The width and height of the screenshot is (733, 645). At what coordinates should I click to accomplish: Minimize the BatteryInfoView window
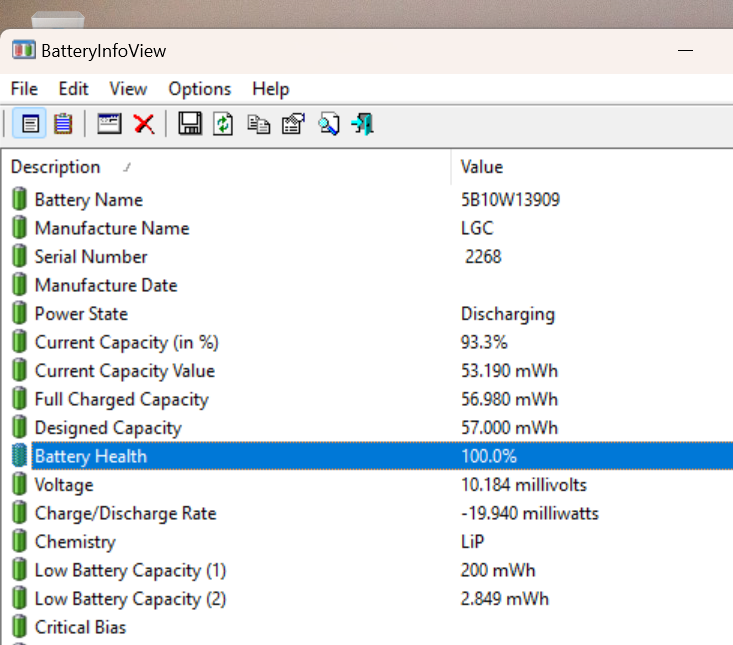coord(685,50)
